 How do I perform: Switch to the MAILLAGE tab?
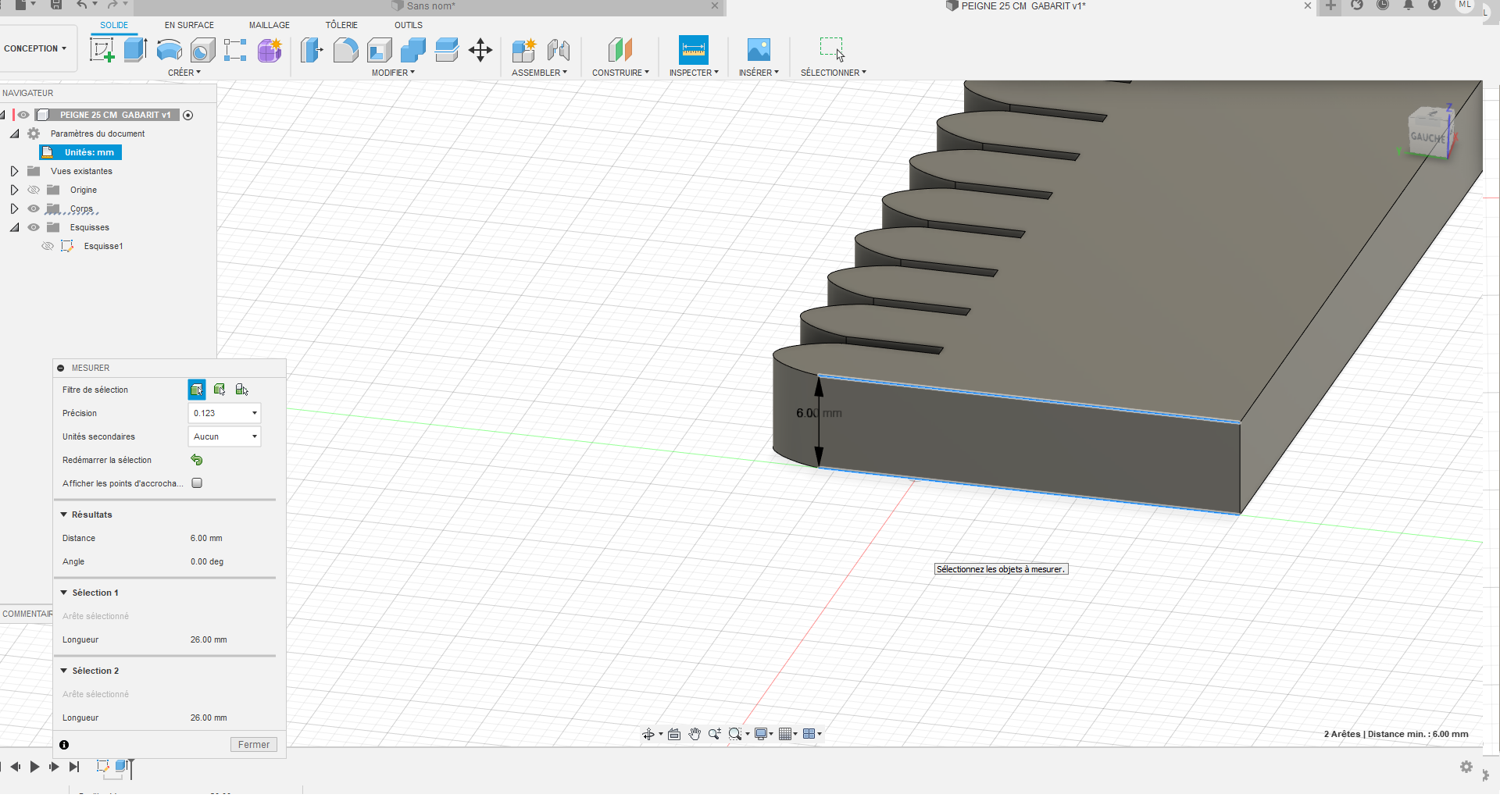pyautogui.click(x=269, y=25)
